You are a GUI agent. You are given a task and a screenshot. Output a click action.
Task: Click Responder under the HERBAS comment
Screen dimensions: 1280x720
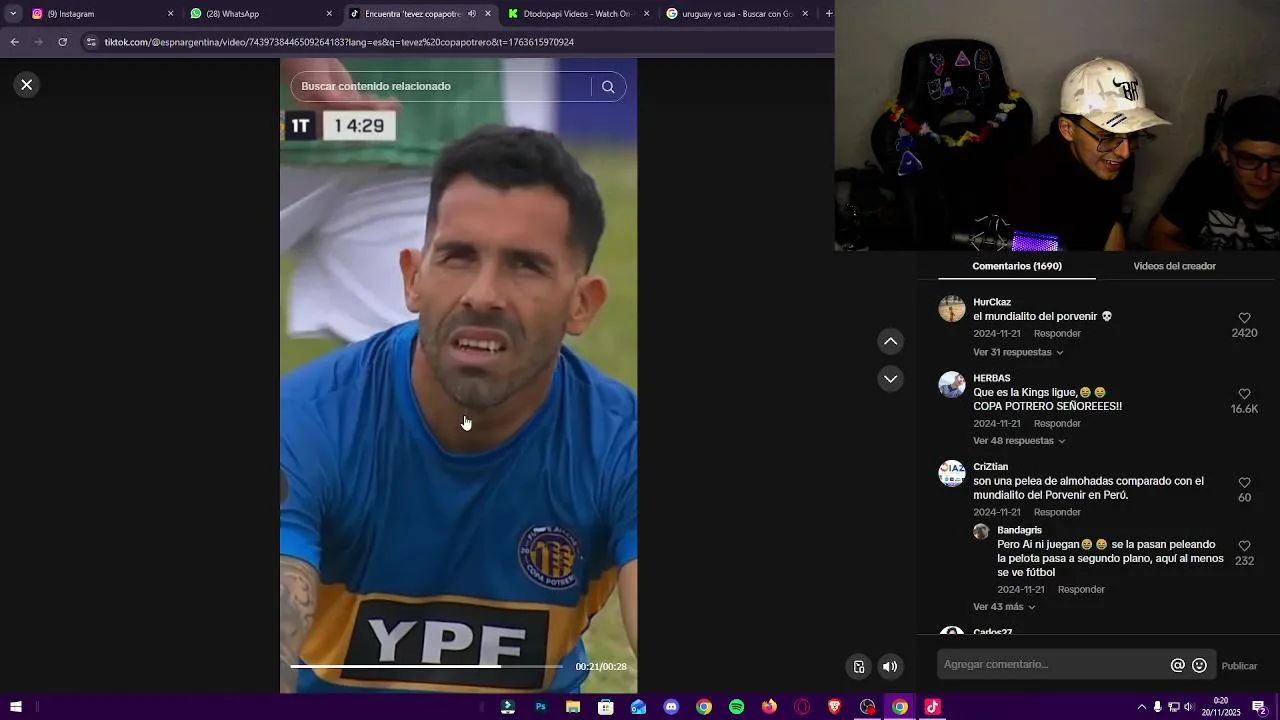(1057, 424)
